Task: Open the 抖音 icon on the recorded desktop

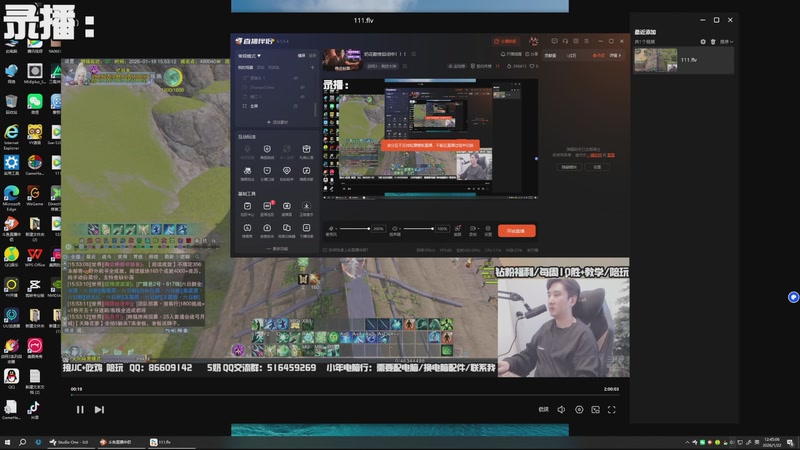Action: click(x=34, y=409)
